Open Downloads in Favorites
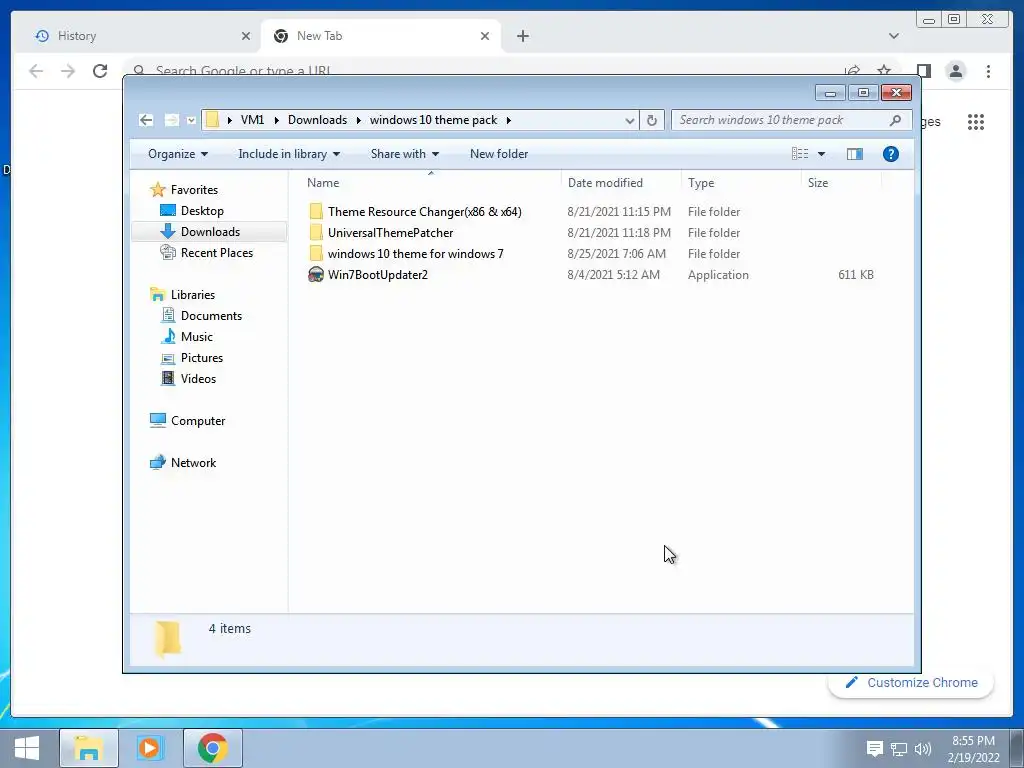Screen dimensions: 1024x768 point(210,232)
